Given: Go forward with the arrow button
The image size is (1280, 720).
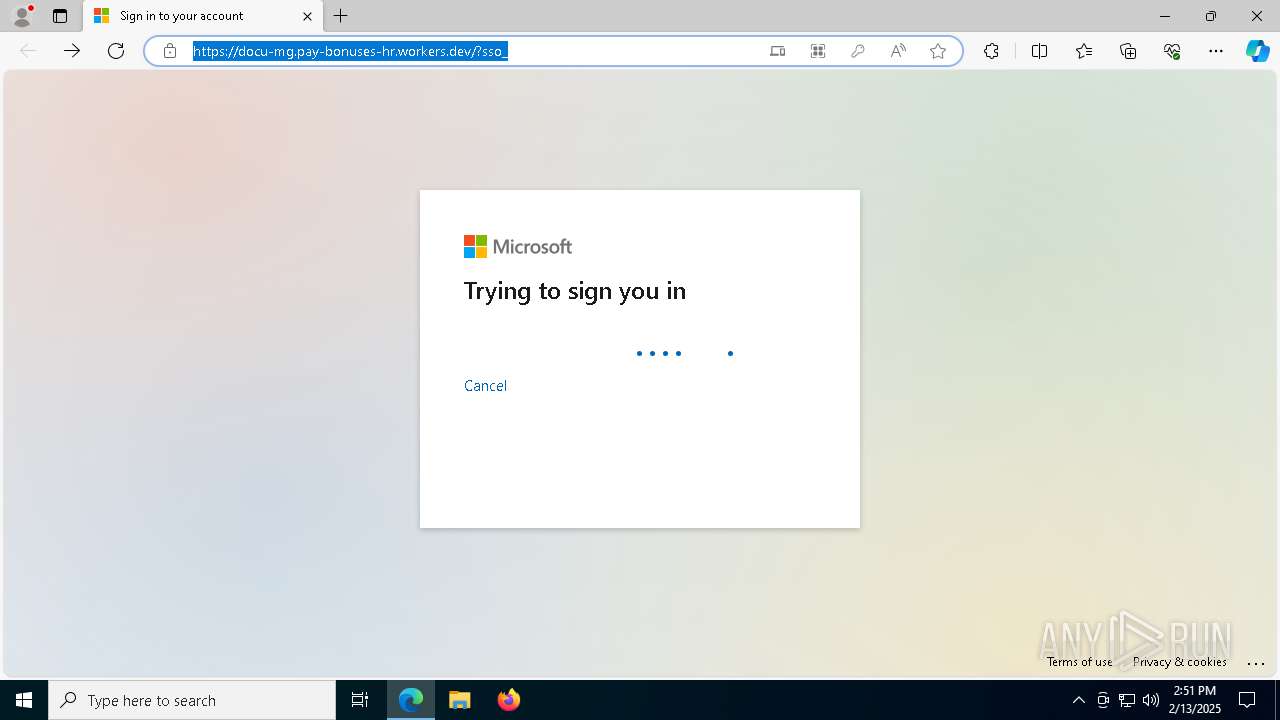Looking at the screenshot, I should click(x=72, y=51).
